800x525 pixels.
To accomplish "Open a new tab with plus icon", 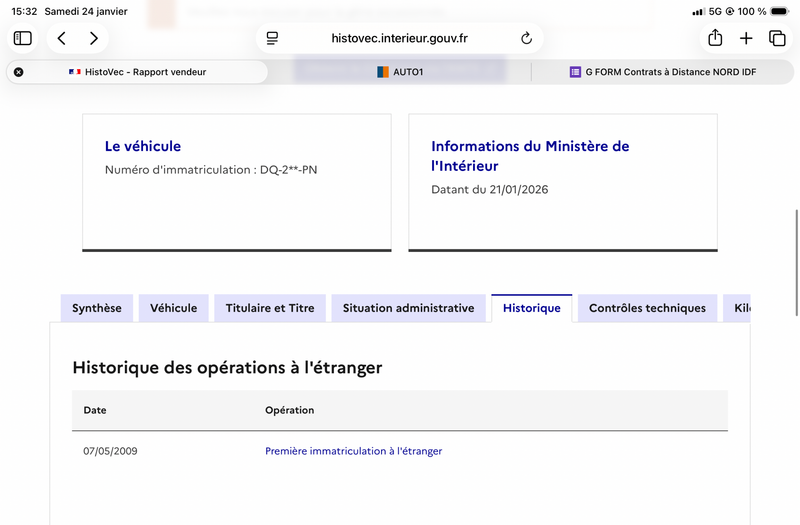I will click(746, 38).
